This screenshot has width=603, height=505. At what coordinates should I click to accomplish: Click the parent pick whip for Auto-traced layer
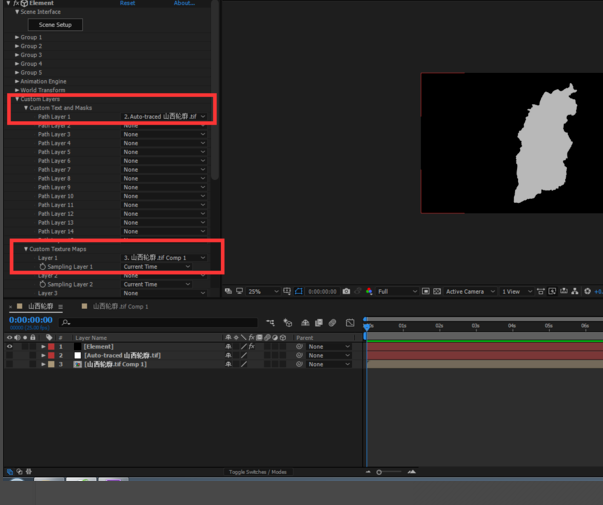coord(300,355)
